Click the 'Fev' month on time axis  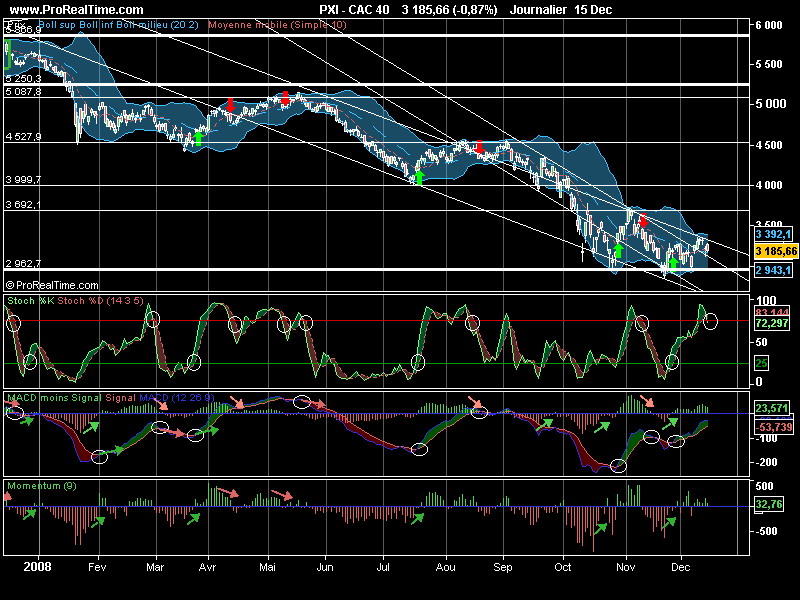tap(97, 567)
